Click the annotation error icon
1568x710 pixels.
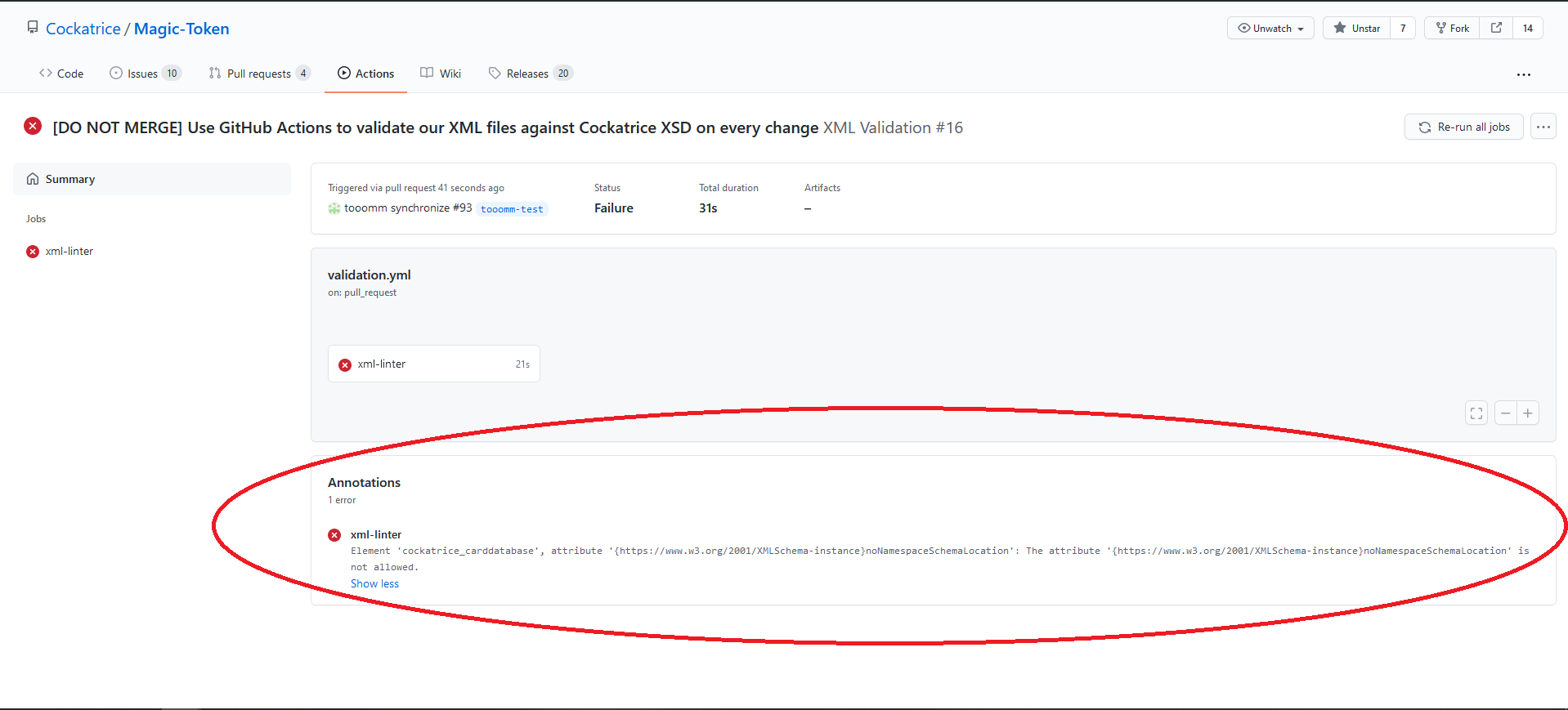click(x=334, y=535)
